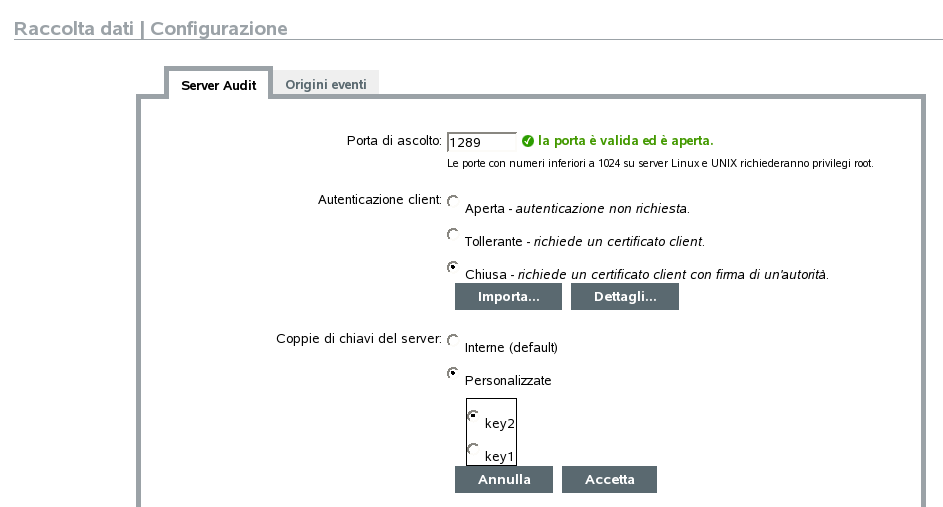Choose Interne (default) server key pairs

(x=452, y=340)
